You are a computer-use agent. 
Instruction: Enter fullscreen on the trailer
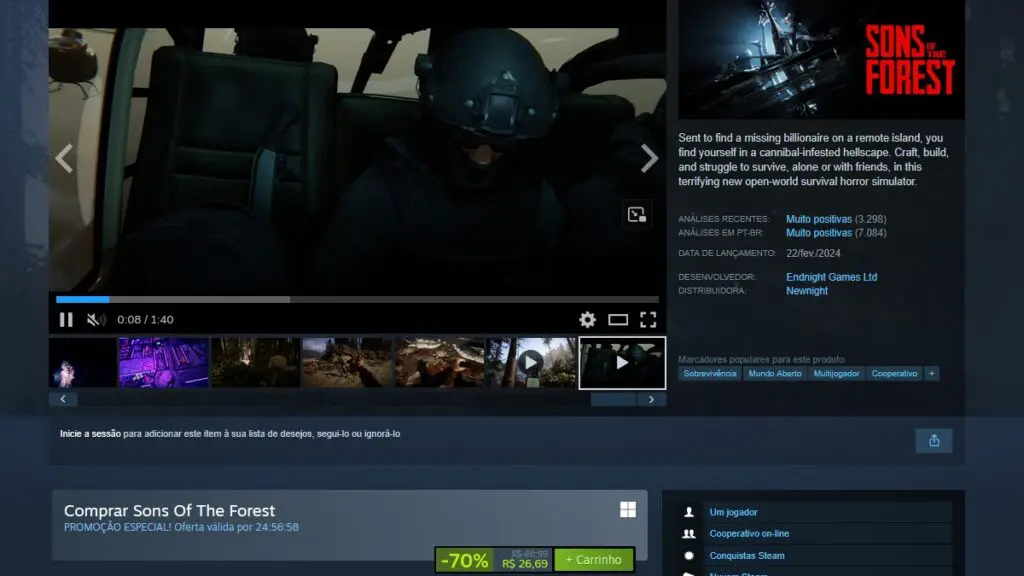click(648, 319)
